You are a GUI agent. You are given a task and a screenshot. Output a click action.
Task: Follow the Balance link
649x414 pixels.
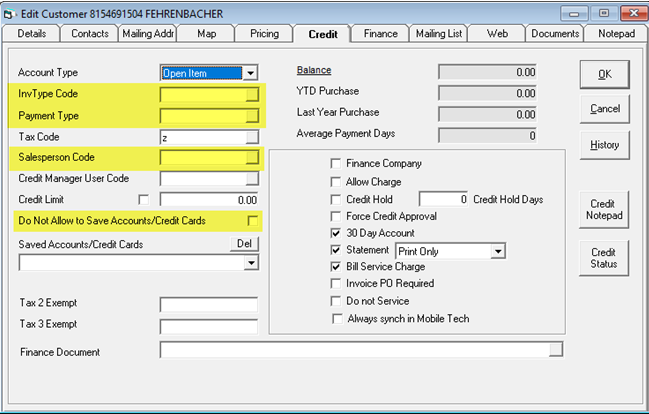pos(314,70)
